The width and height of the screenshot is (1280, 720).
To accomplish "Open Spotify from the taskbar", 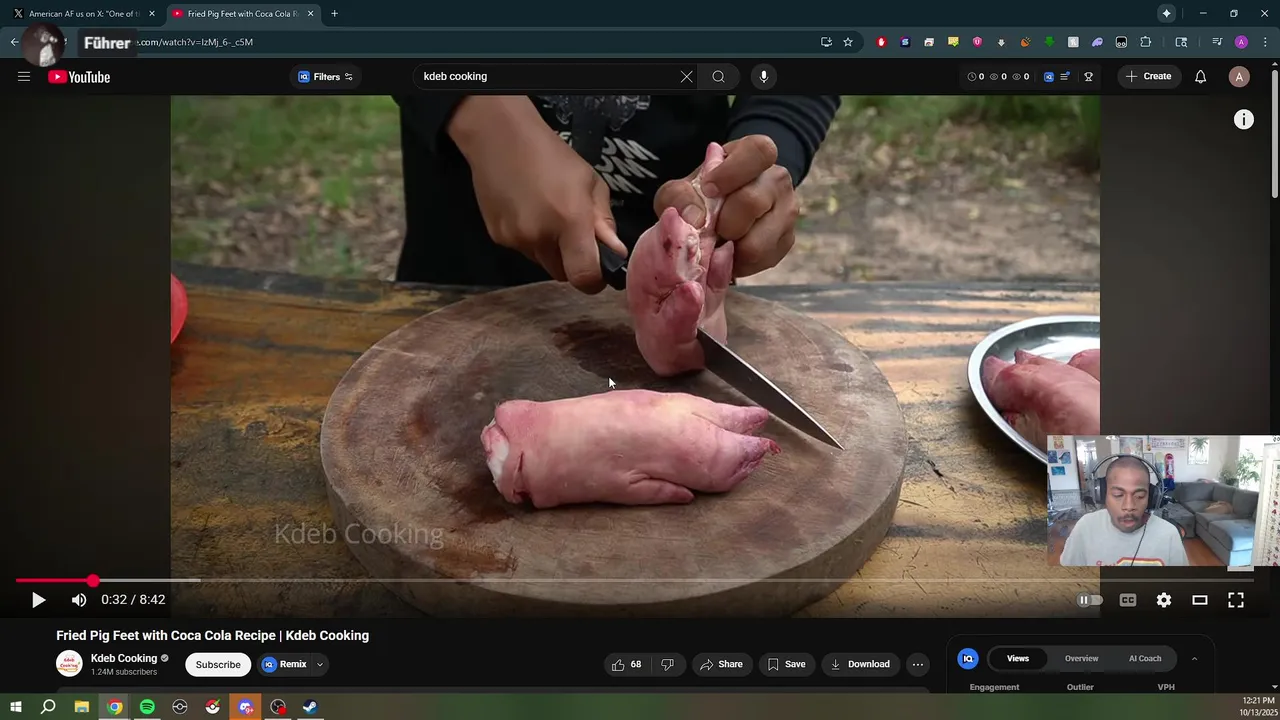I will coord(147,707).
